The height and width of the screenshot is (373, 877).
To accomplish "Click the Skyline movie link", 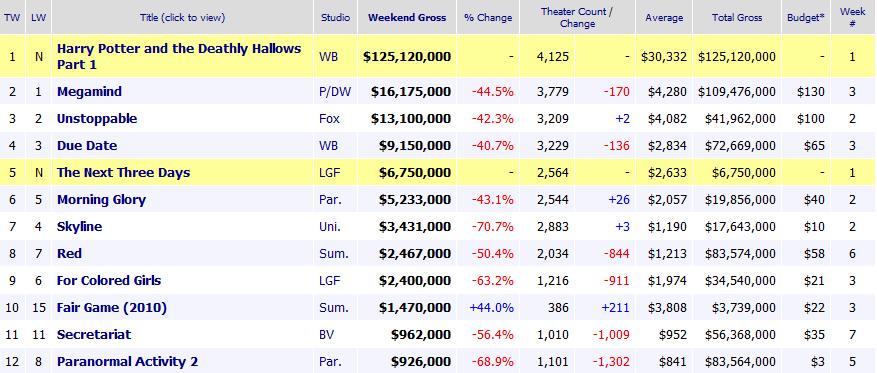I will [79, 226].
